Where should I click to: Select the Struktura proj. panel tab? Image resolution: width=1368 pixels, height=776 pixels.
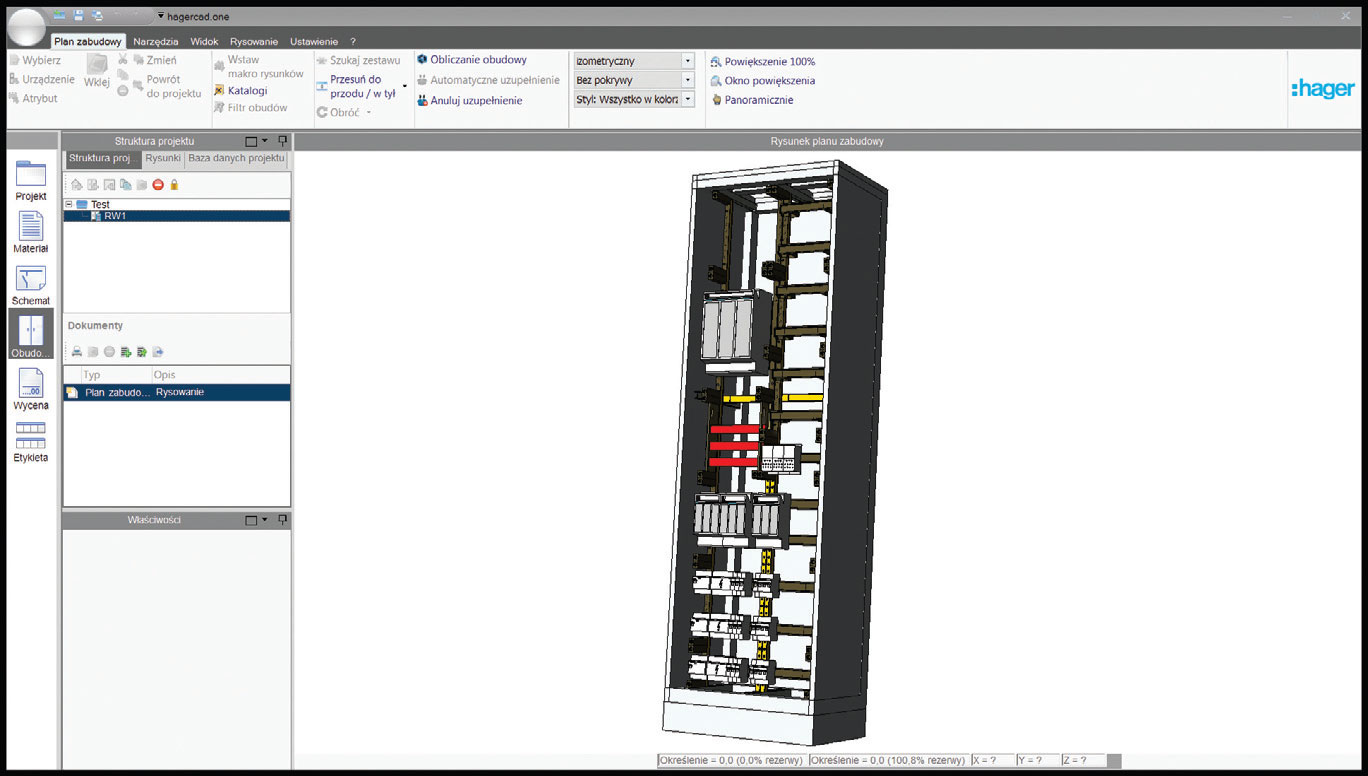coord(102,158)
